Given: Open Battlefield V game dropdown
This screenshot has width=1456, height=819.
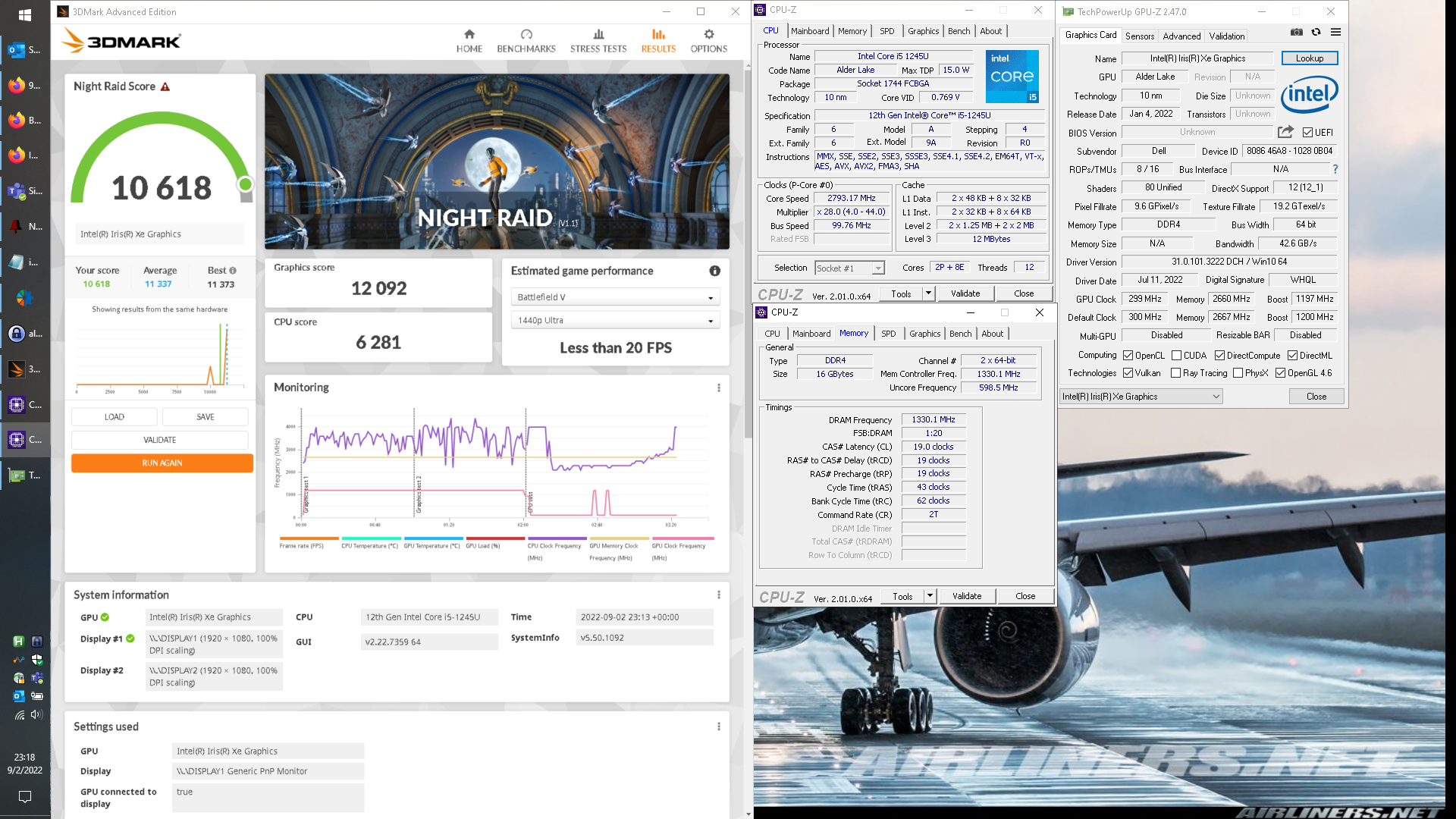Looking at the screenshot, I should (x=615, y=297).
